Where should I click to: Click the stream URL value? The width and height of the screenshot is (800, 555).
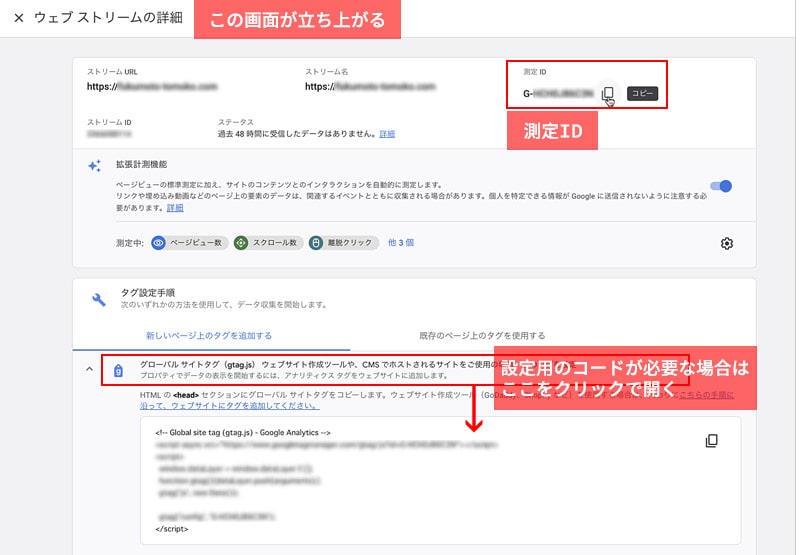click(152, 87)
